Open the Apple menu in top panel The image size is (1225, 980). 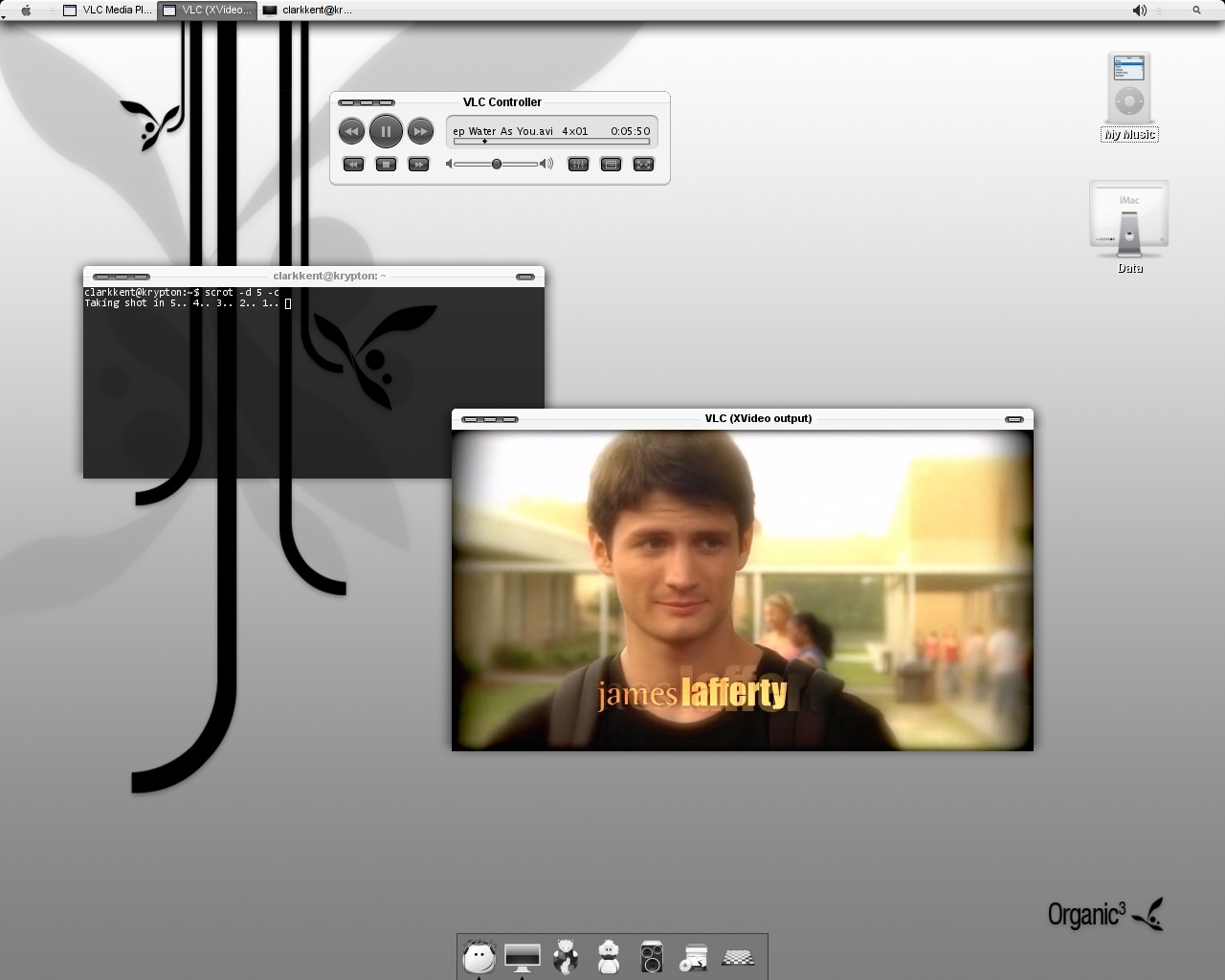pyautogui.click(x=26, y=10)
